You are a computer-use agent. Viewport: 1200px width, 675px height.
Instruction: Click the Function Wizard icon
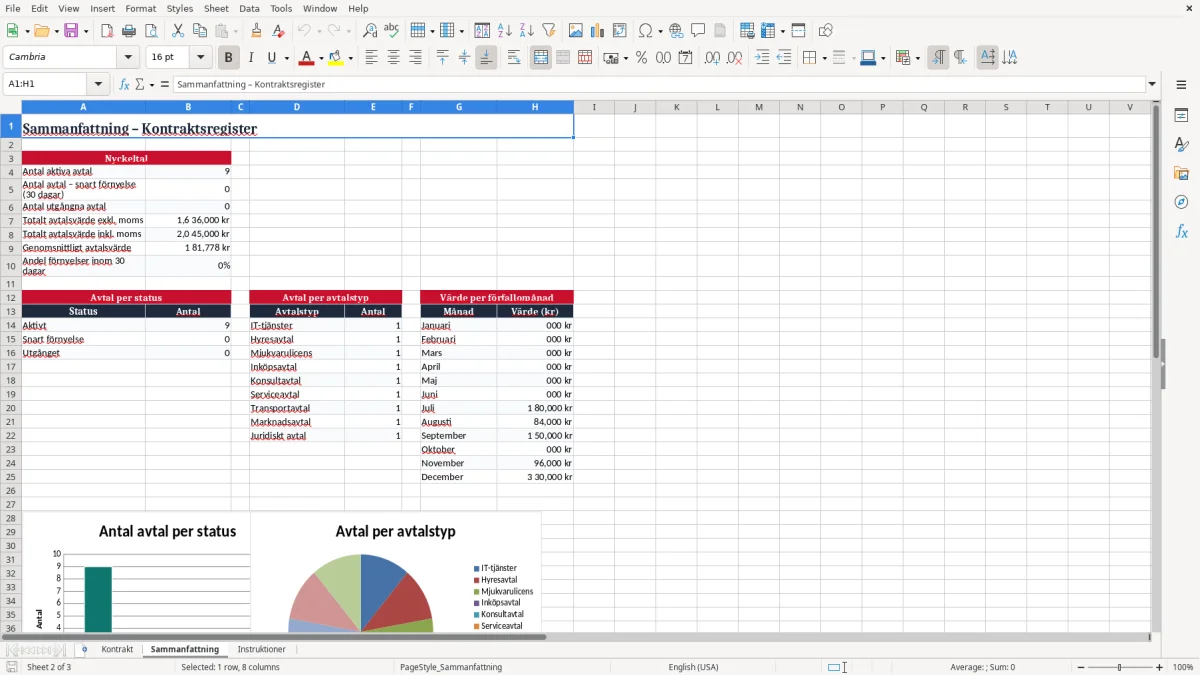click(x=125, y=84)
